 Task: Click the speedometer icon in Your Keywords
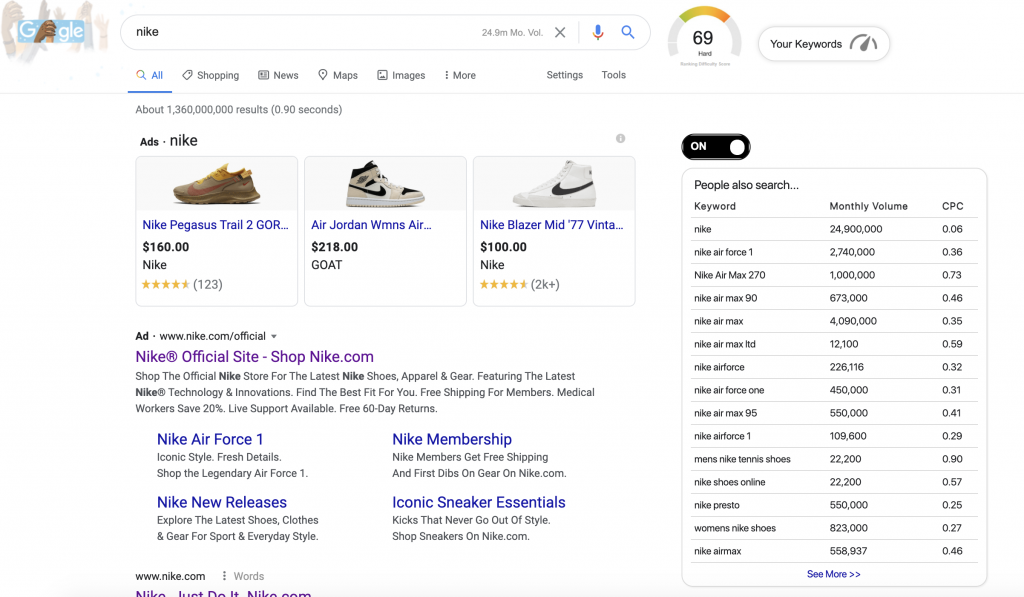863,44
